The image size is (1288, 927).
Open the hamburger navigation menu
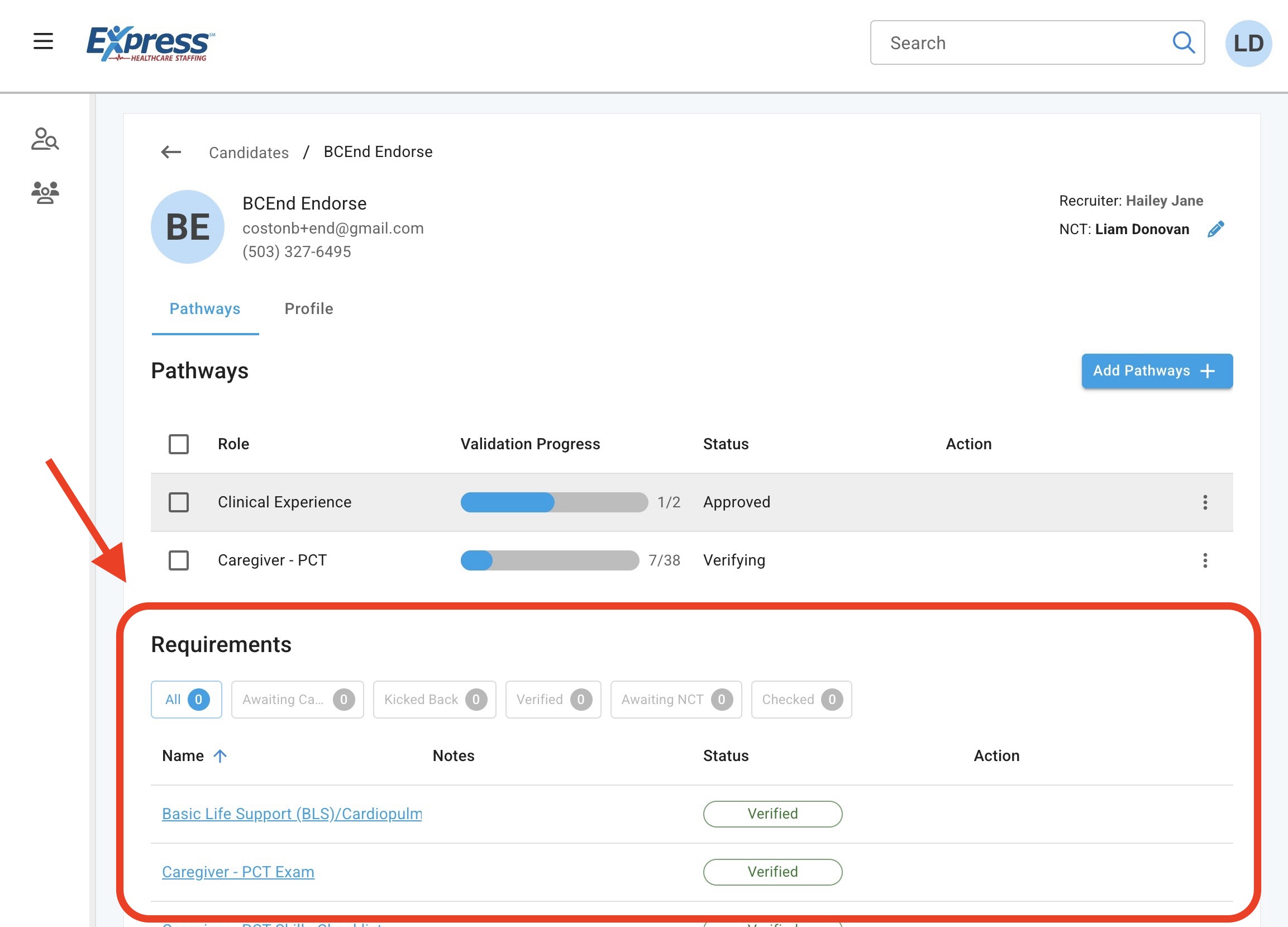(43, 41)
